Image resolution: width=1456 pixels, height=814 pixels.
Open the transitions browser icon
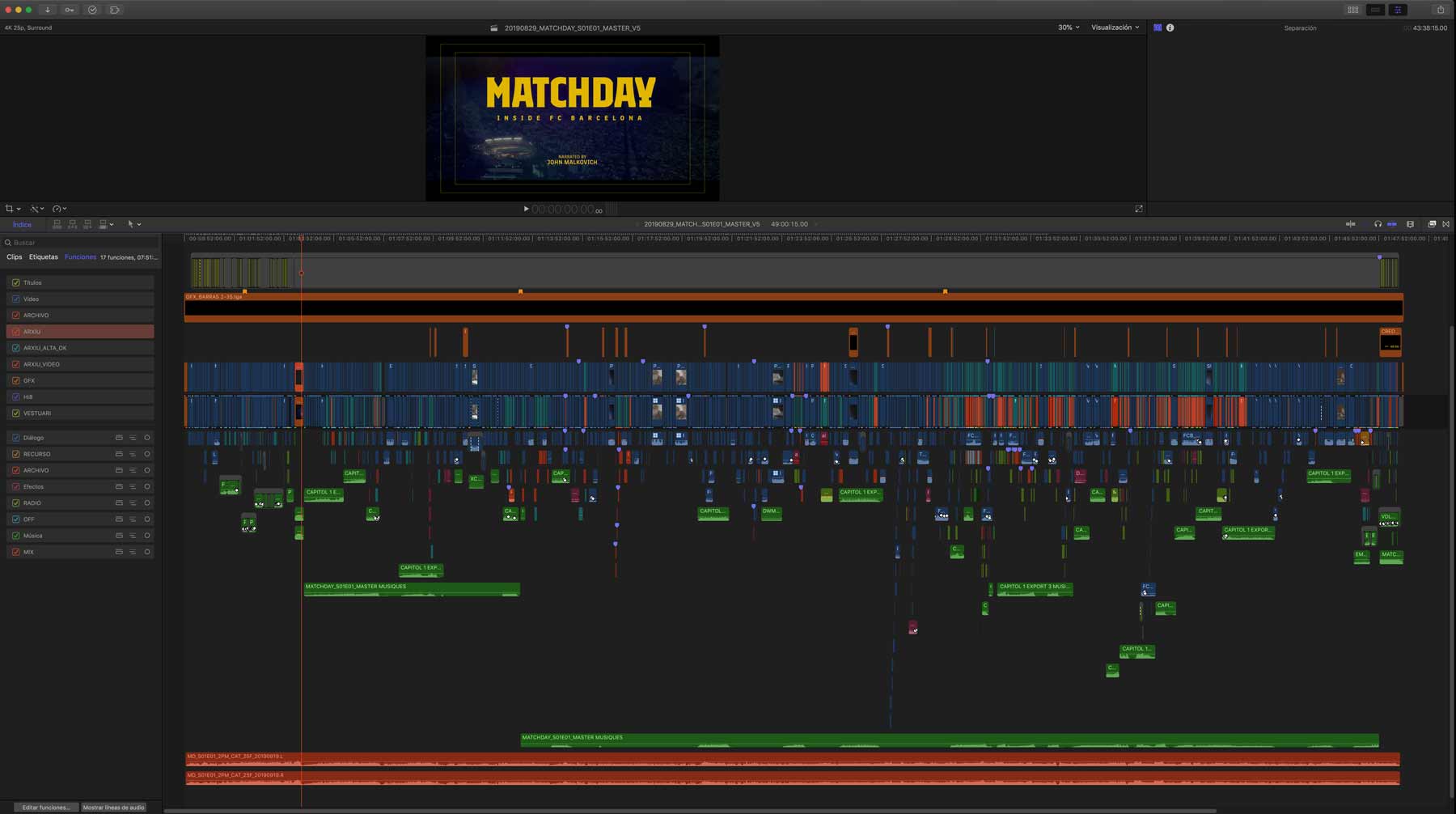[1446, 224]
